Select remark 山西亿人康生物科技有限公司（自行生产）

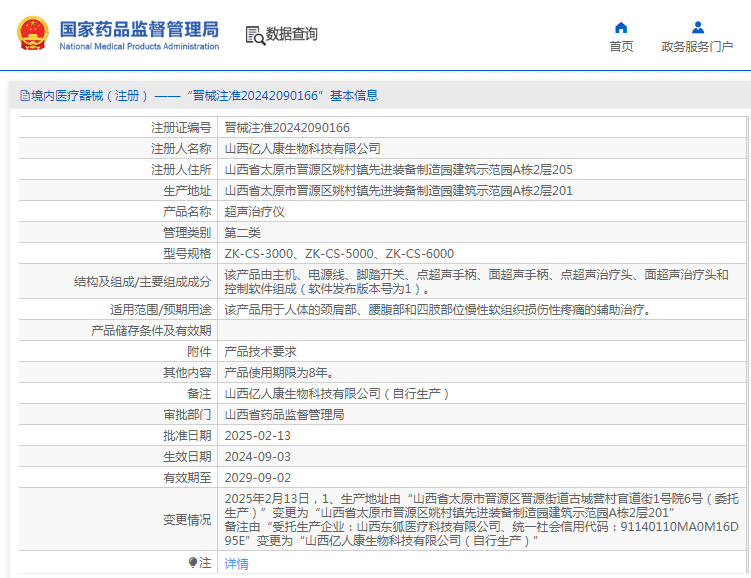point(337,394)
